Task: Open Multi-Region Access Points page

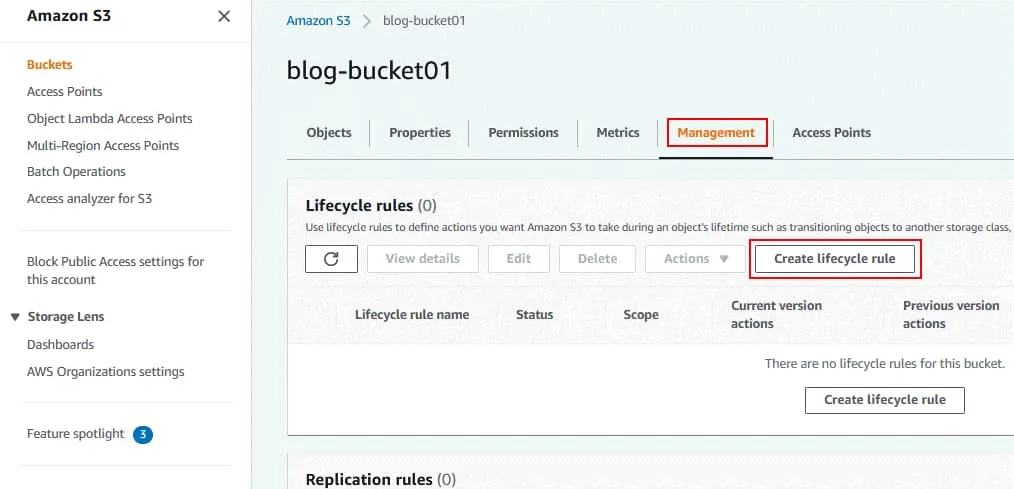Action: (x=103, y=145)
